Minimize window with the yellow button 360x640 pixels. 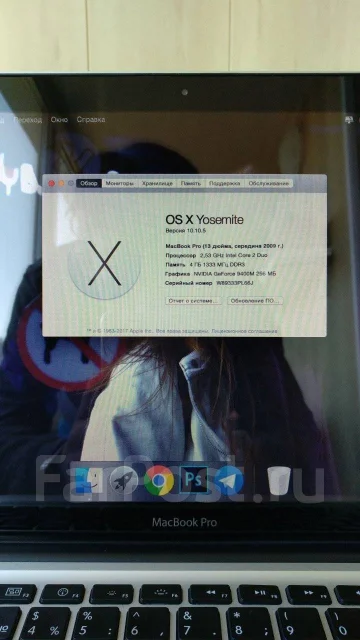61,183
